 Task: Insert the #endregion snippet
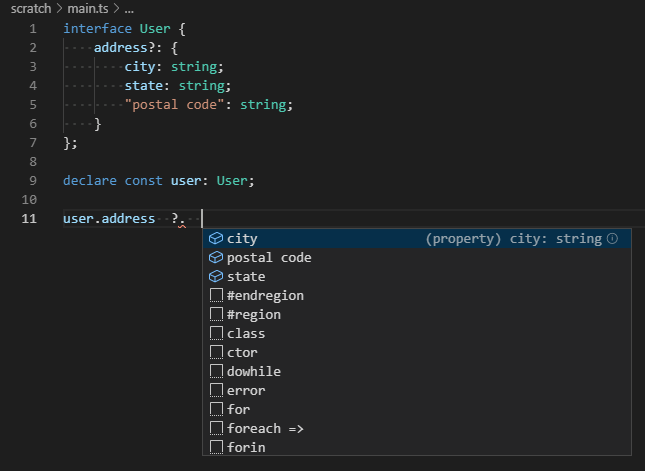(x=417, y=295)
